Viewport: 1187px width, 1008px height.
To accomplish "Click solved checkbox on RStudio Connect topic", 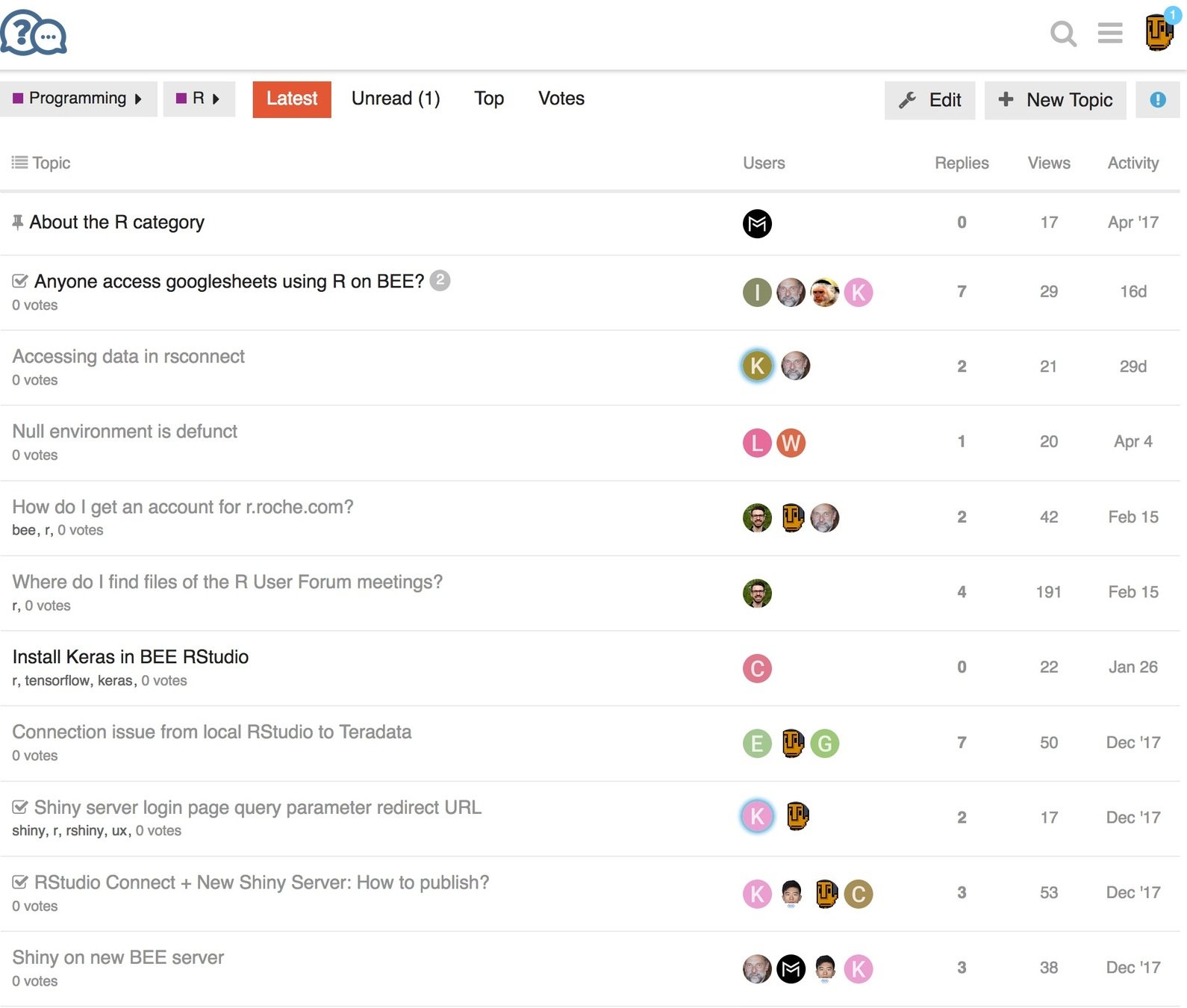I will [20, 883].
